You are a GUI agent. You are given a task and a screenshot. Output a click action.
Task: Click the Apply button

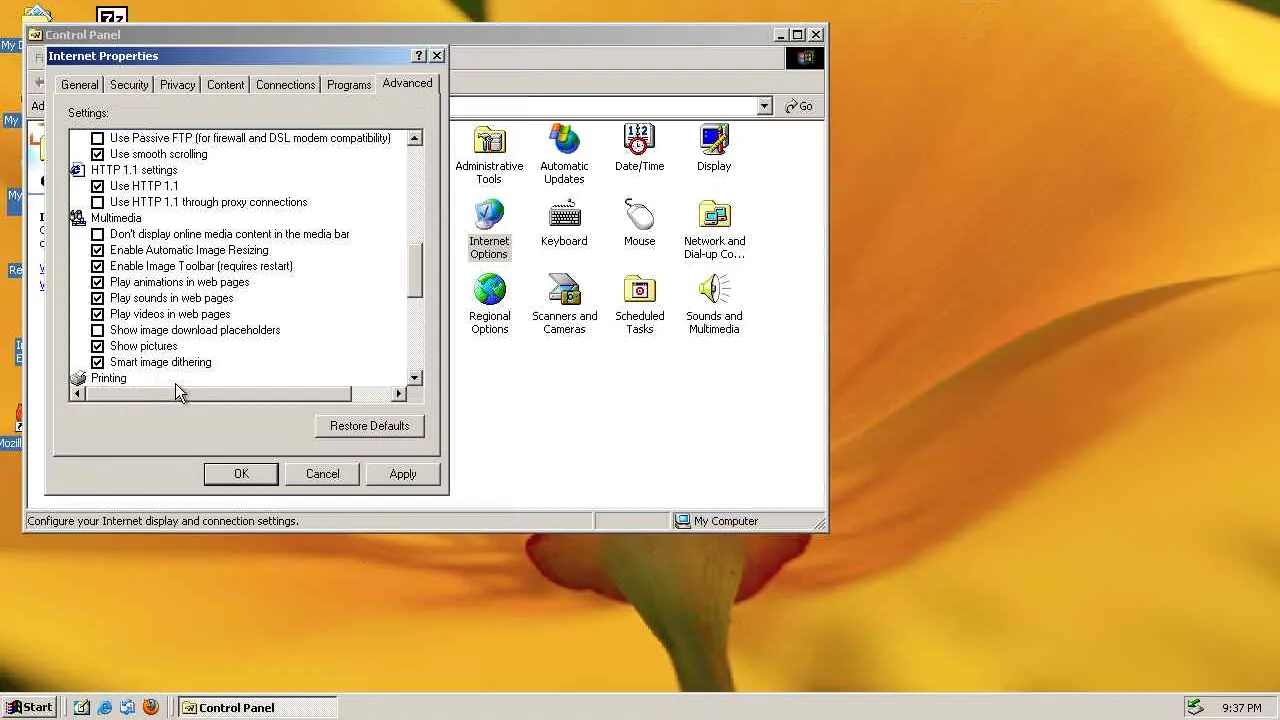[x=403, y=474]
